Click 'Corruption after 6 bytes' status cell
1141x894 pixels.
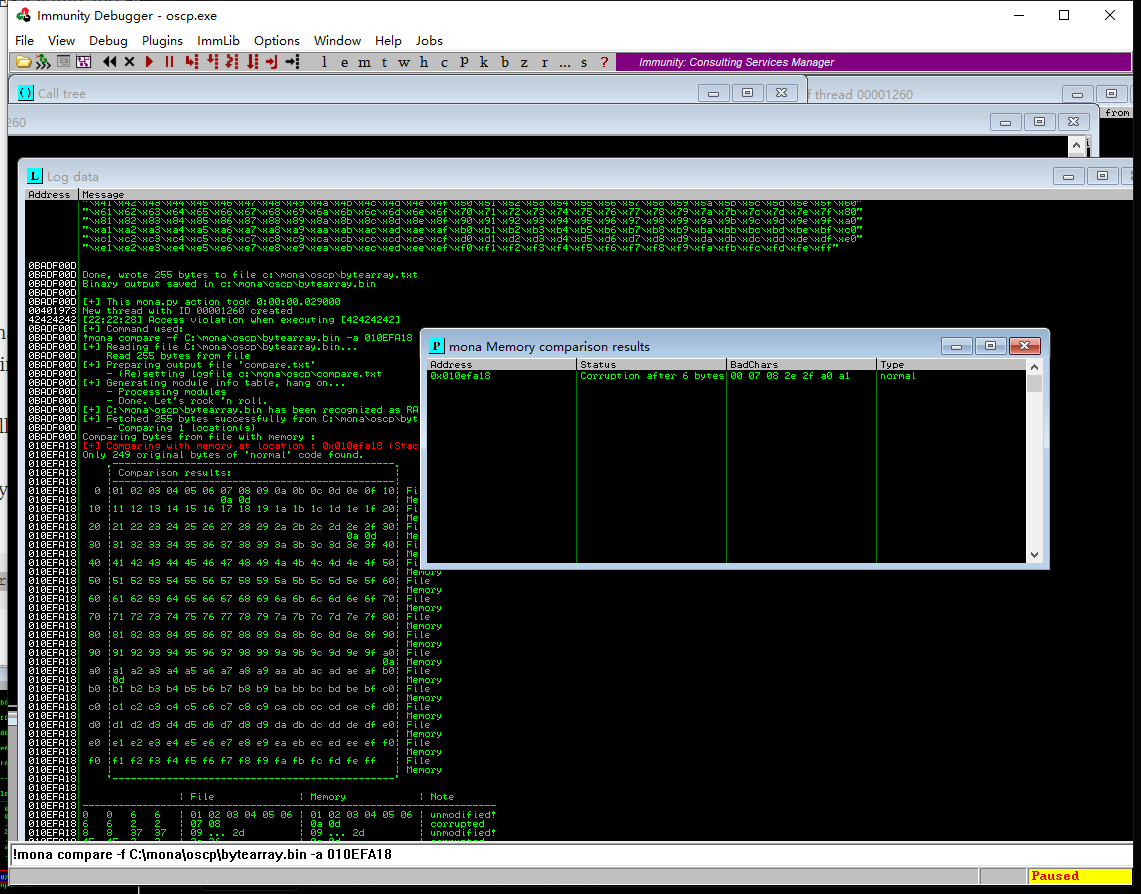pos(652,376)
